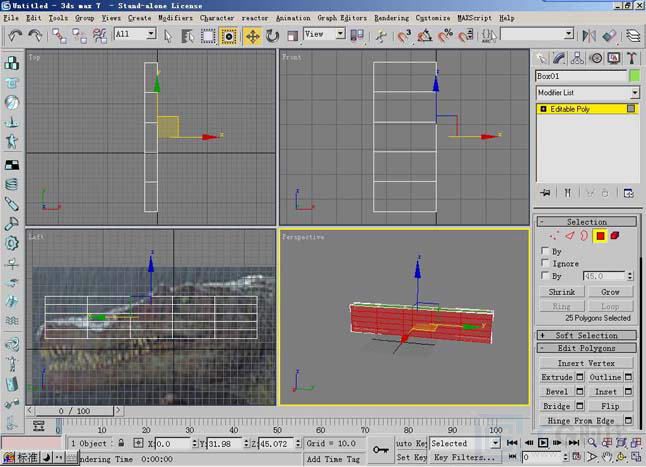Viewport: 646px width, 467px height.
Task: Toggle the selection lock padlock icon
Action: point(121,443)
